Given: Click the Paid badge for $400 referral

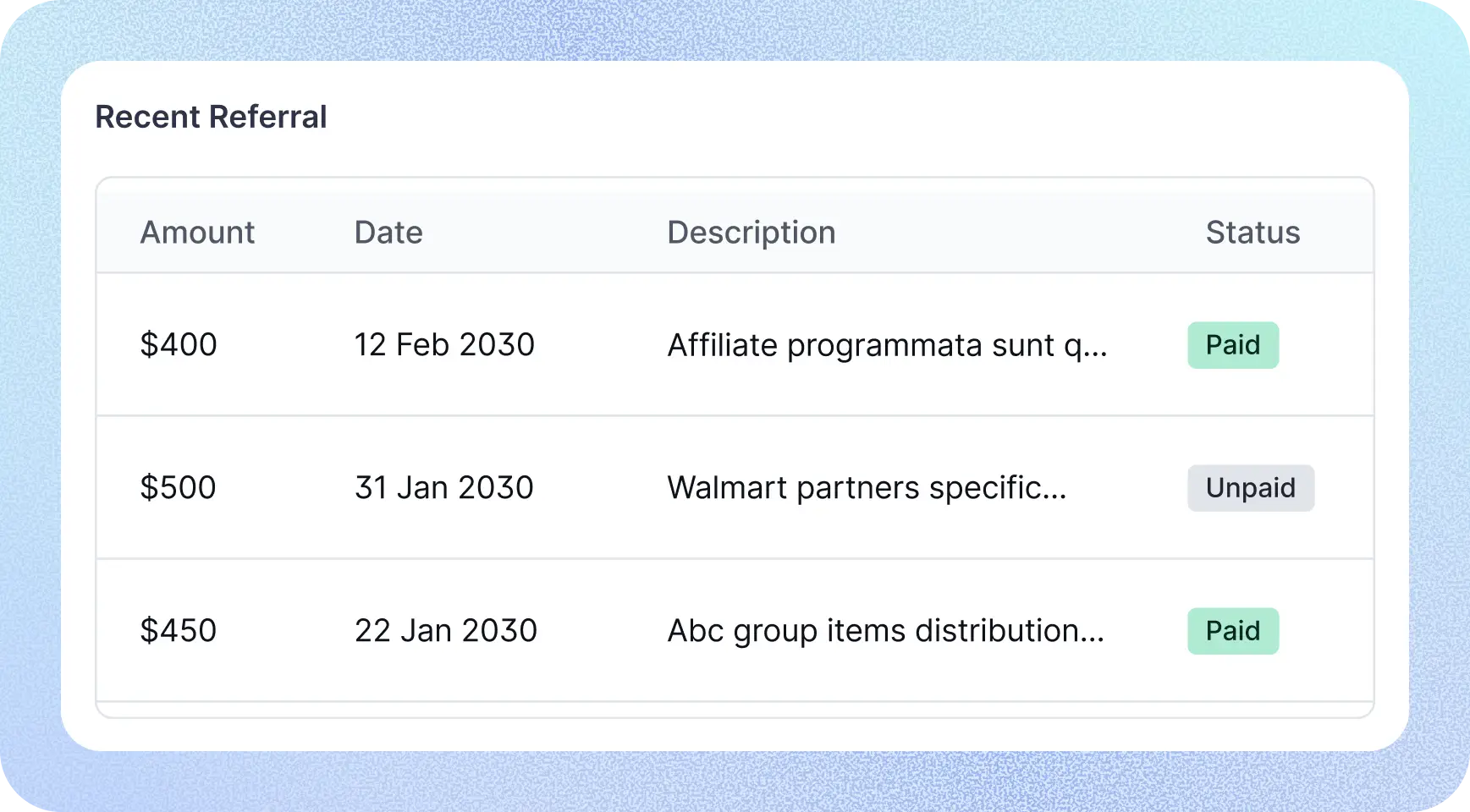Looking at the screenshot, I should [1232, 345].
